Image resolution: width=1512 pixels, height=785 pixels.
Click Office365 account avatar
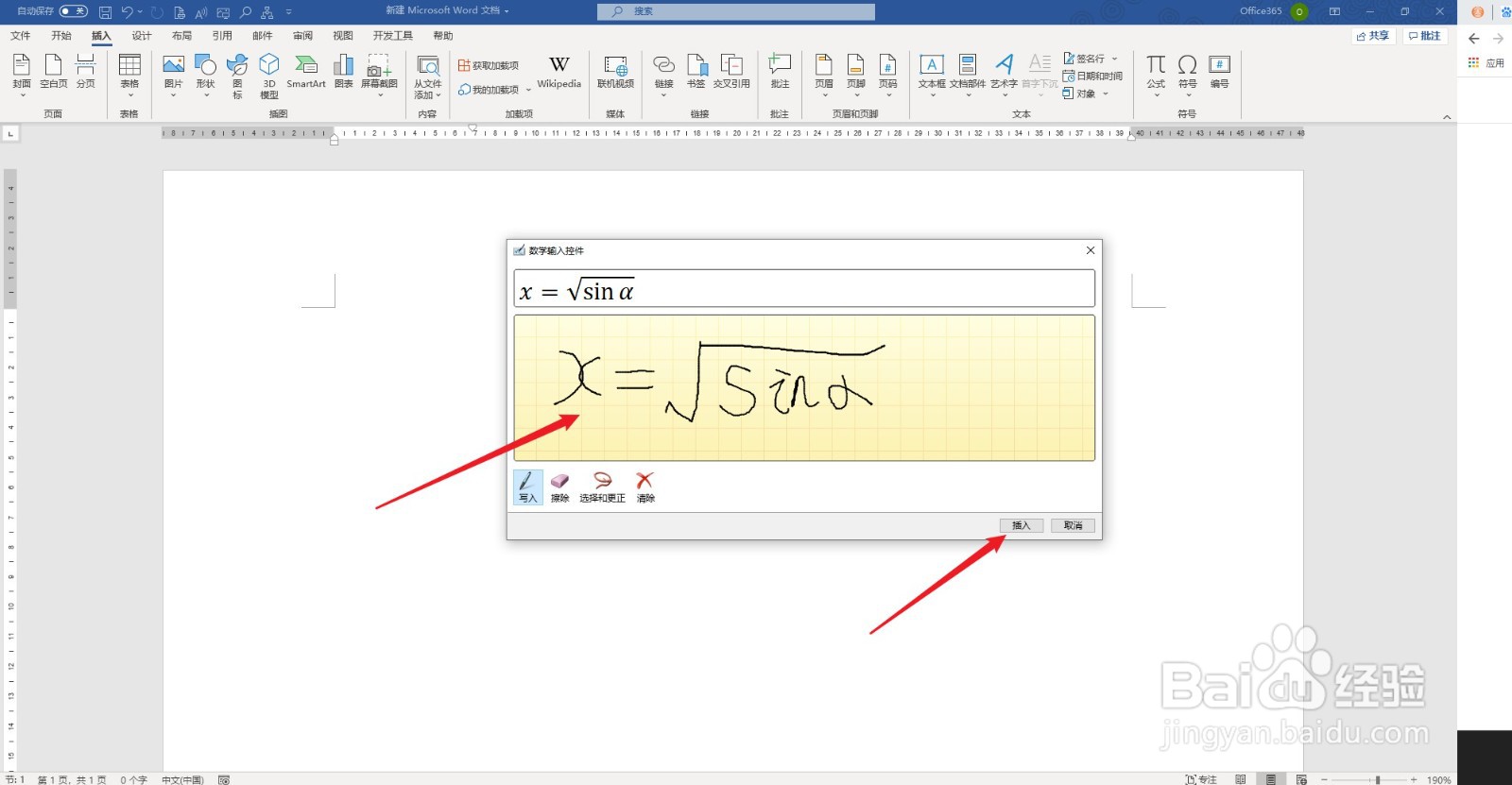coord(1299,11)
